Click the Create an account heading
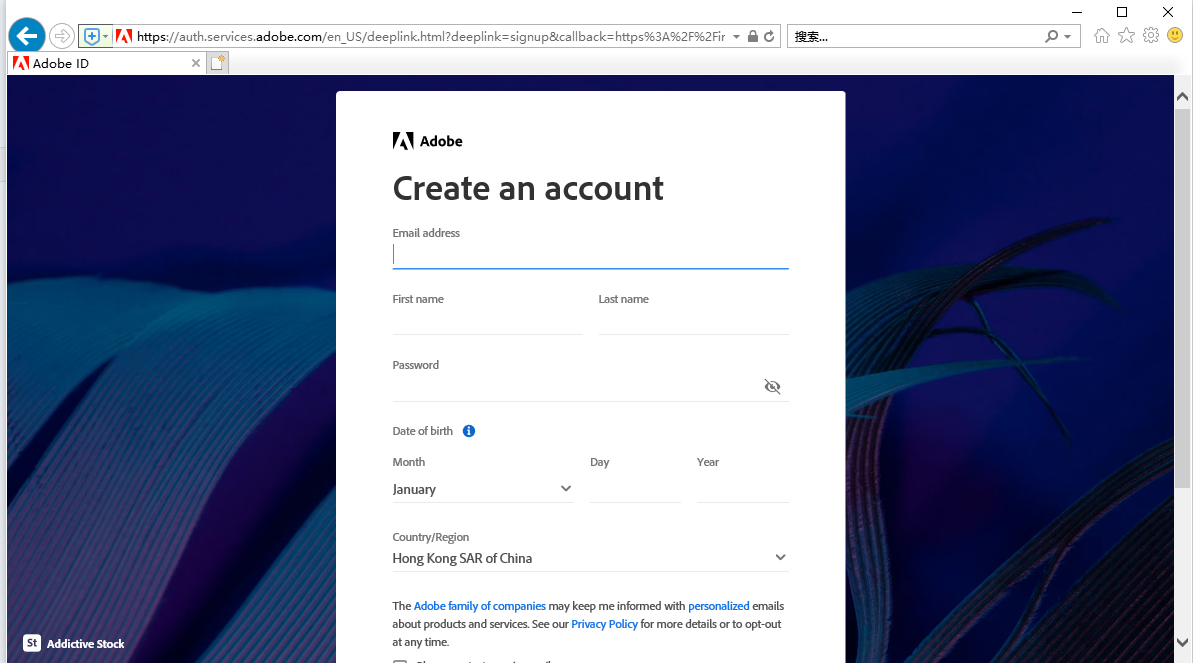The image size is (1193, 663). [528, 189]
